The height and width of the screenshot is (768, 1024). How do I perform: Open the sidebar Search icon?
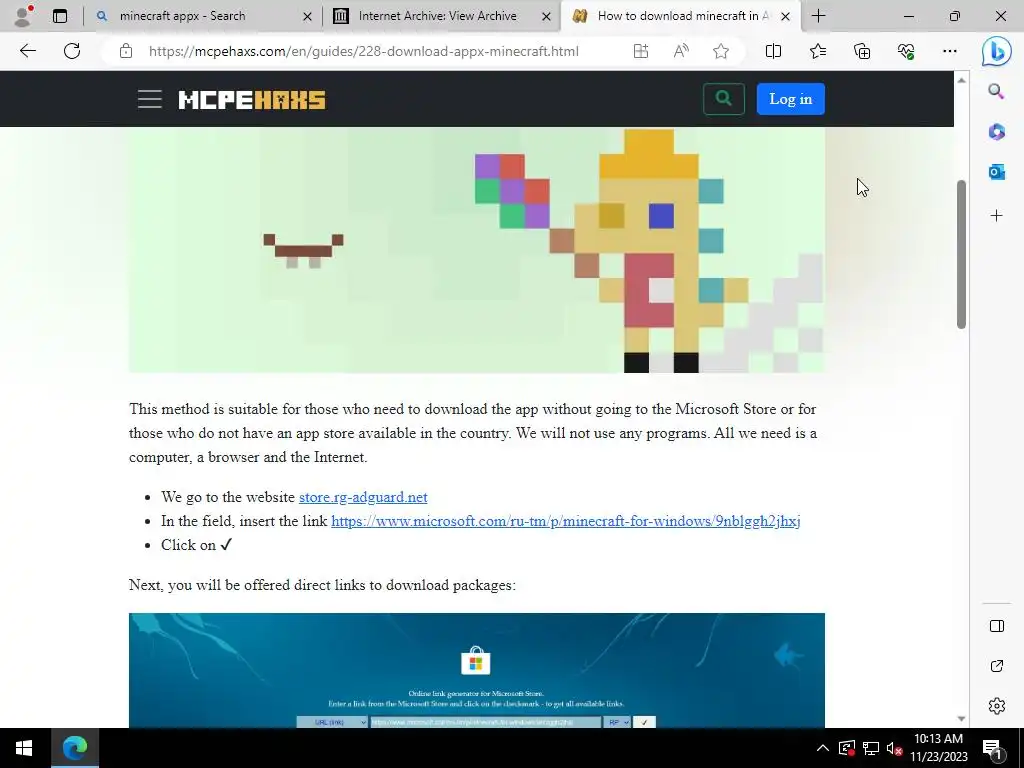[996, 91]
